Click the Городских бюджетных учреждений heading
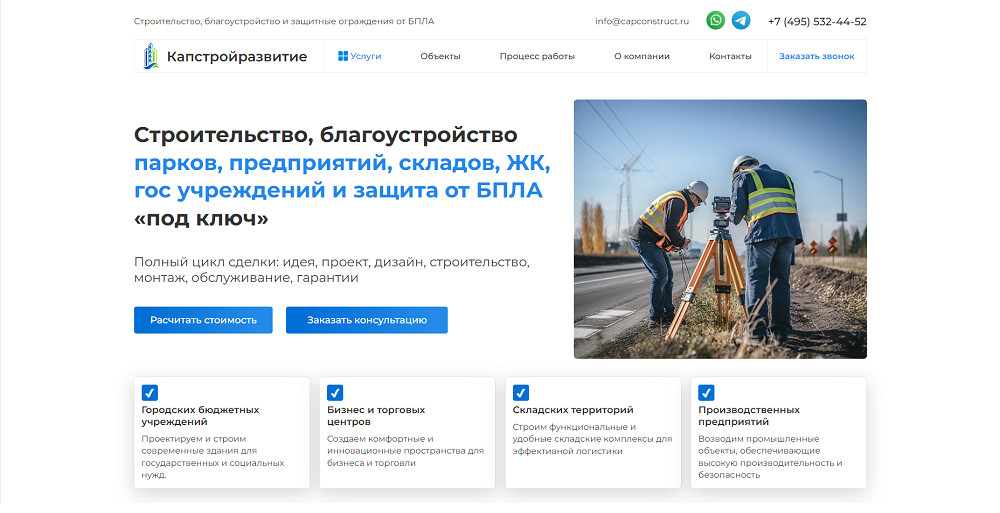This screenshot has height=513, width=1000. pyautogui.click(x=200, y=416)
